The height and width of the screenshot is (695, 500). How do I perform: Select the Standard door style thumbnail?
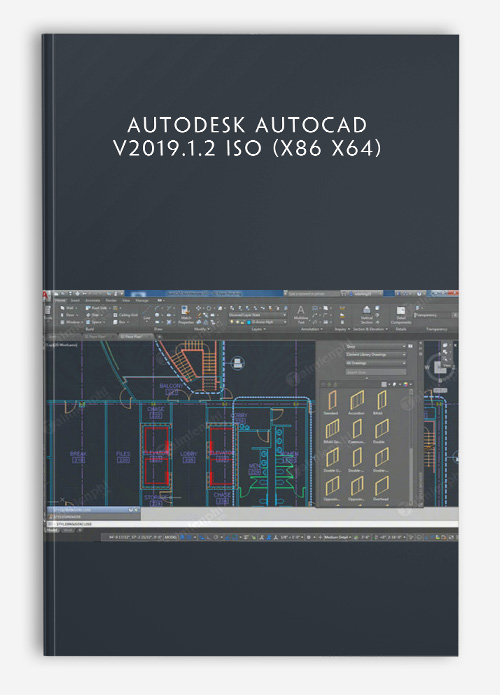(x=332, y=401)
